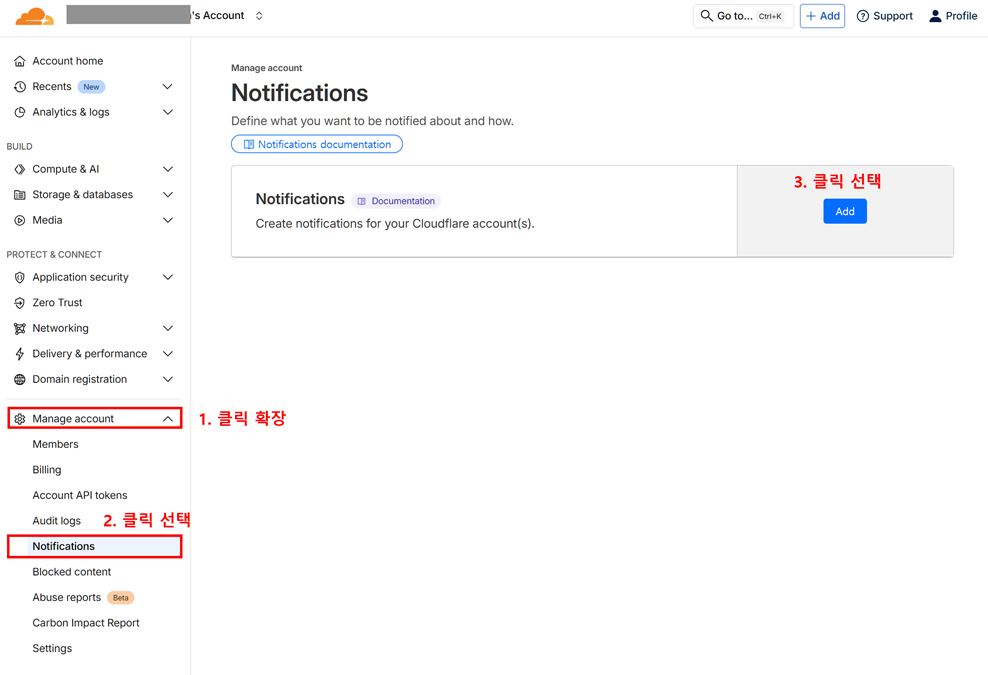988x675 pixels.
Task: Open the Support menu
Action: (885, 16)
